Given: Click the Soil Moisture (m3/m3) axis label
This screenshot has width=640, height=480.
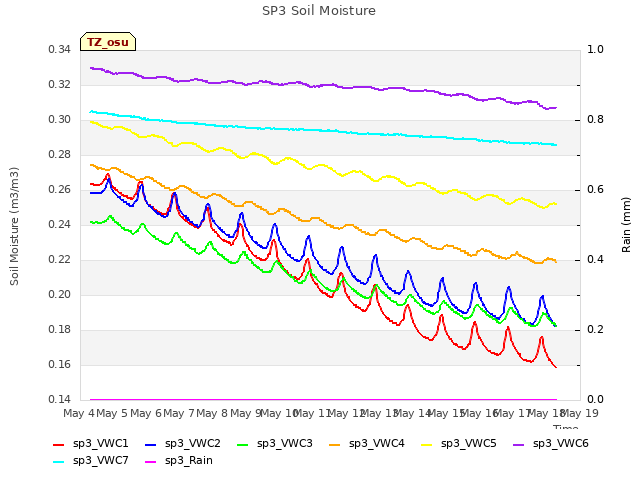Looking at the screenshot, I should [14, 226].
